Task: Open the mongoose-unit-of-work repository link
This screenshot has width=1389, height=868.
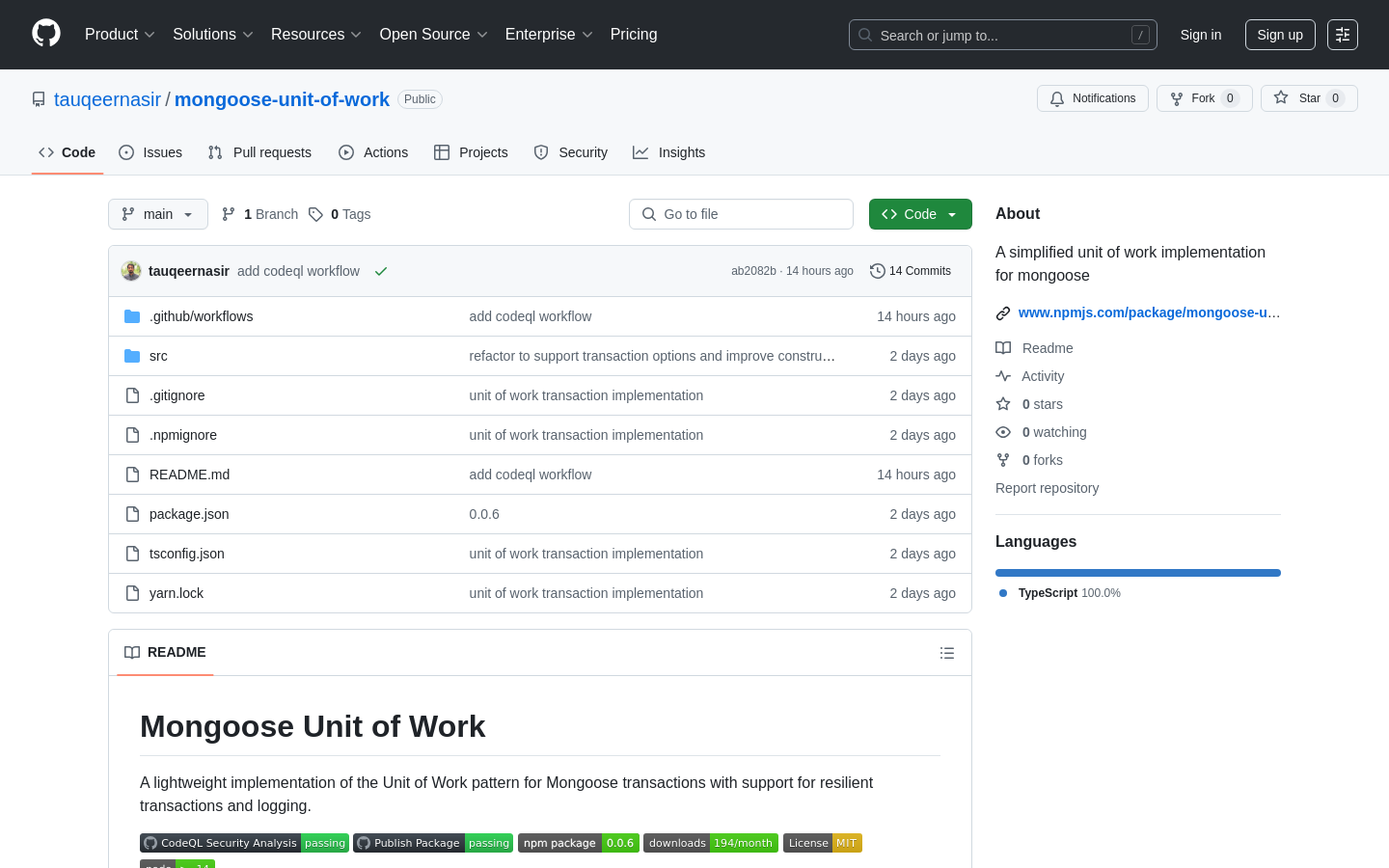Action: pos(282,99)
